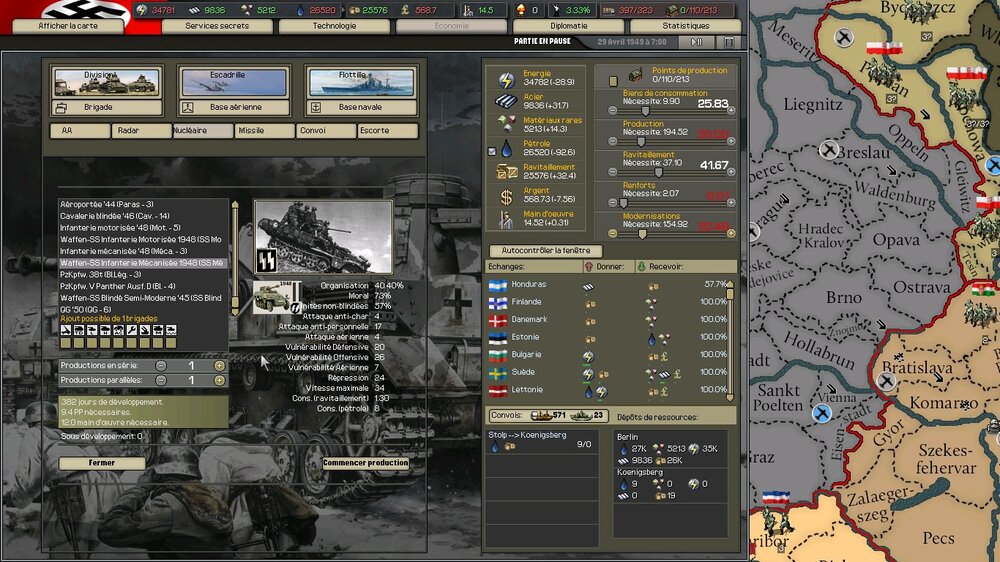Click the Escorte build button
This screenshot has width=1000, height=562.
(388, 130)
